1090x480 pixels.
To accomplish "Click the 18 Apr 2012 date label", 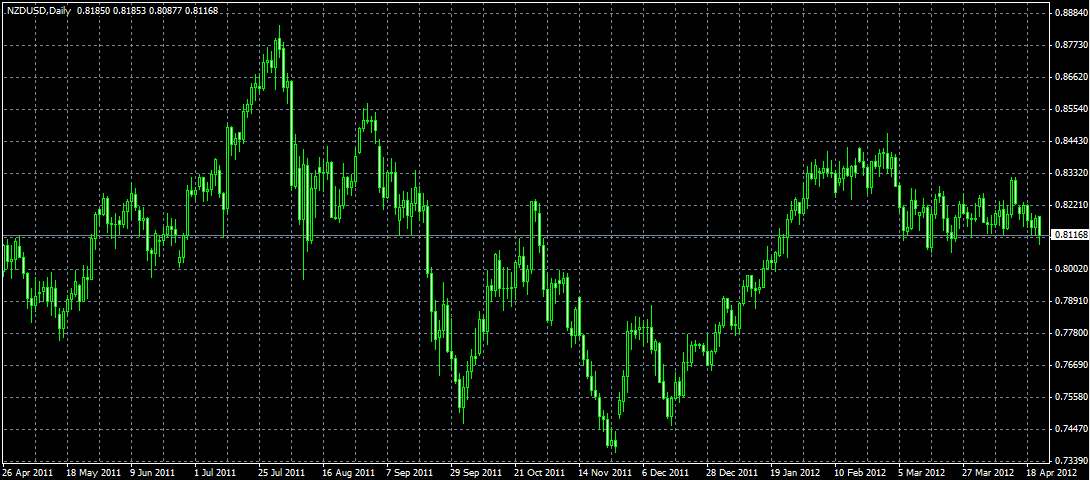I will [x=1052, y=472].
